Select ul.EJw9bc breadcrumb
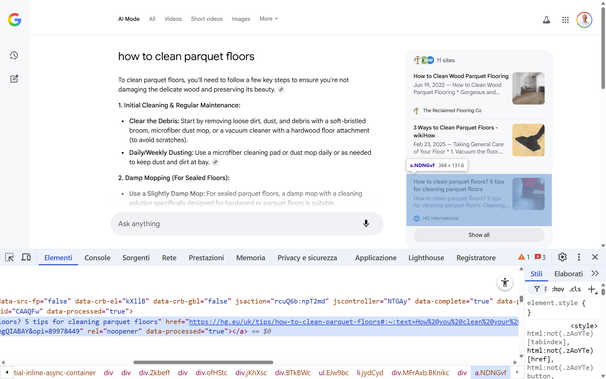This screenshot has height=379, width=606. [334, 373]
